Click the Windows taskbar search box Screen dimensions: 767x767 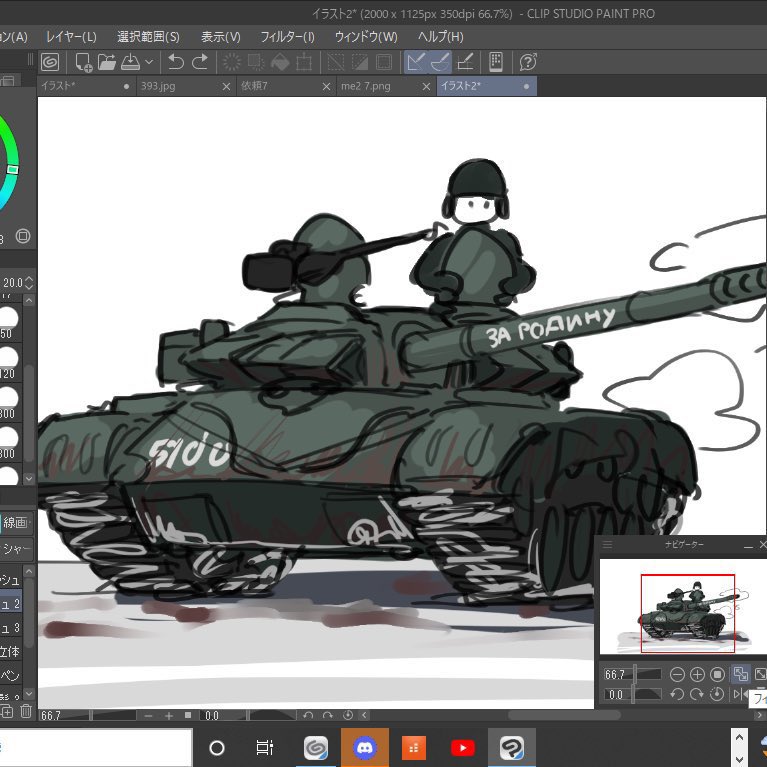tap(96, 748)
